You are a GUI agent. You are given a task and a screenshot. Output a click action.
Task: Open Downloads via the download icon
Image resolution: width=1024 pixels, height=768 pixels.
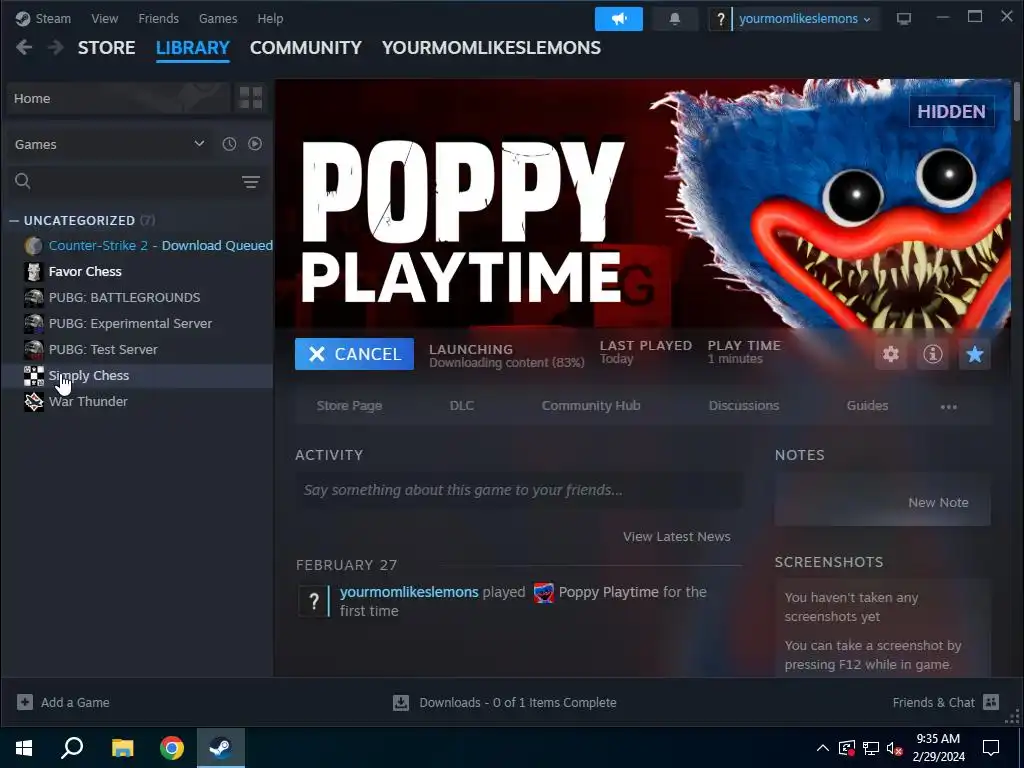(401, 703)
